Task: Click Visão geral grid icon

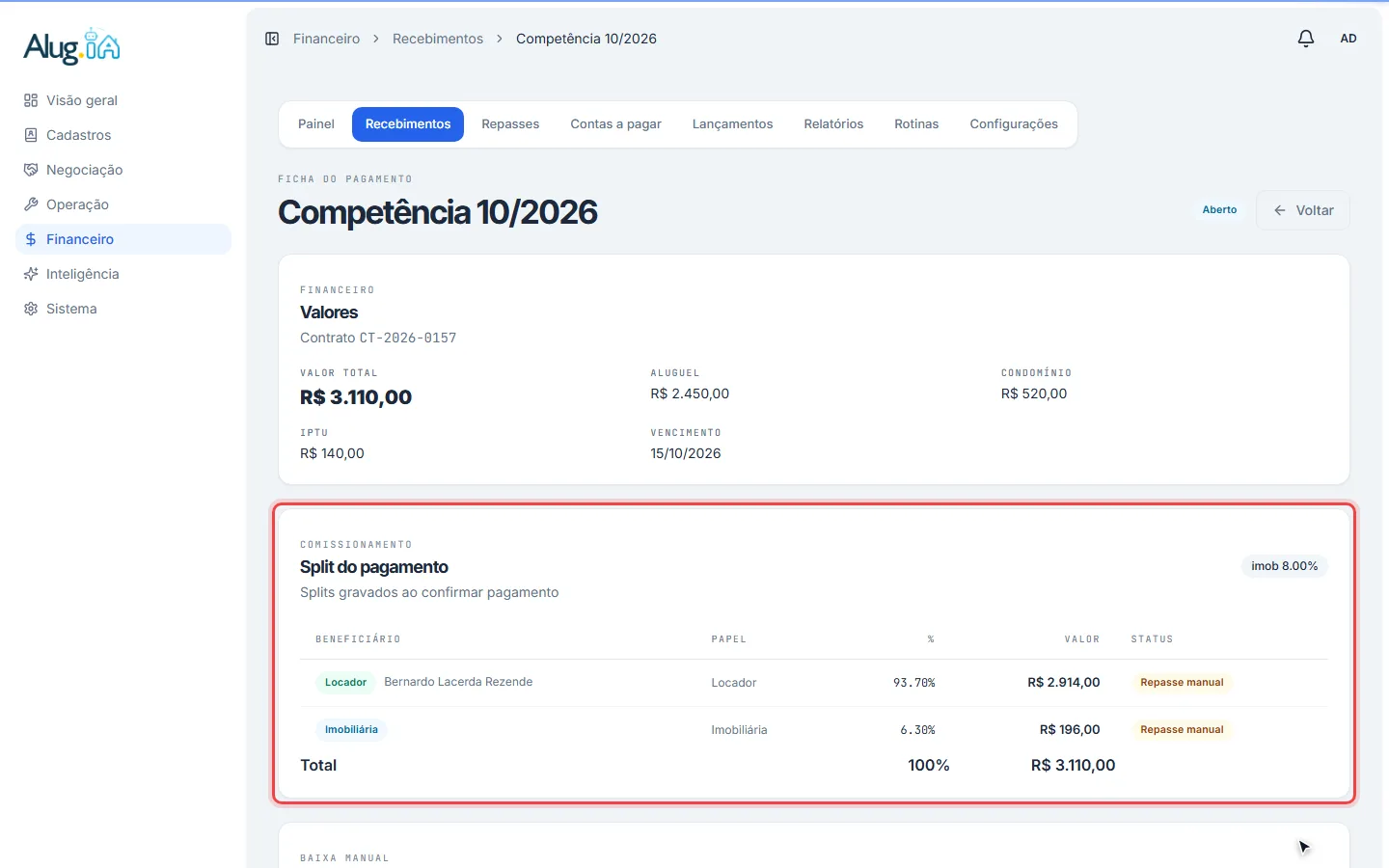Action: (31, 100)
